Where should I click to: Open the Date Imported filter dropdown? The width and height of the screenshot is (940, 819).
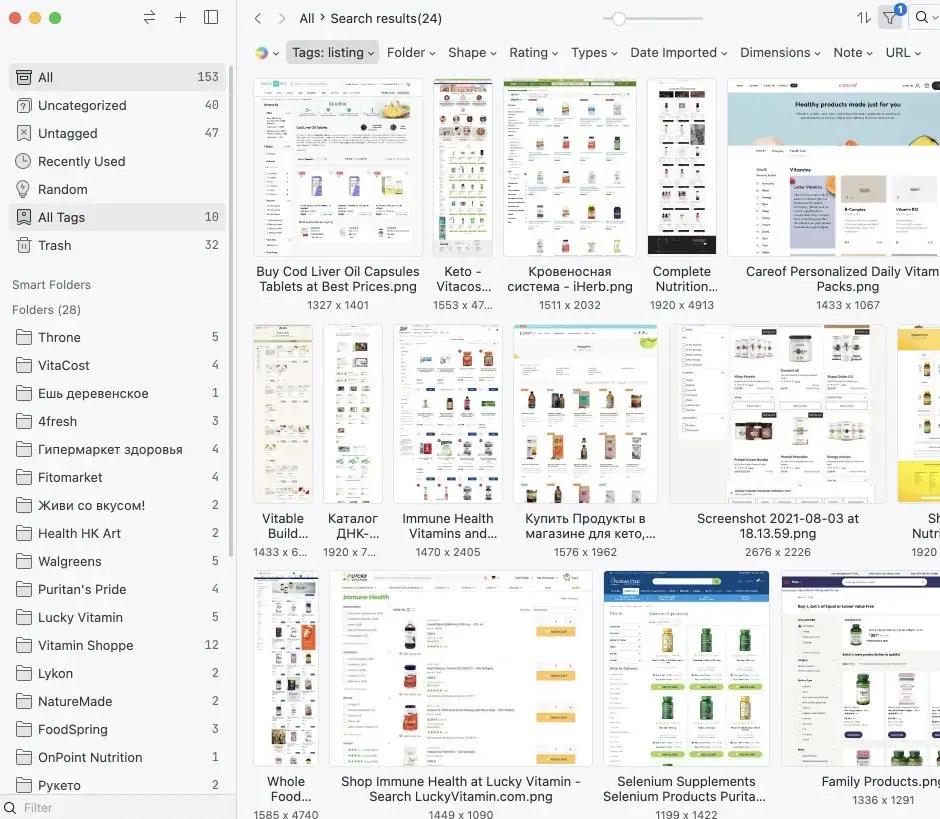coord(678,53)
